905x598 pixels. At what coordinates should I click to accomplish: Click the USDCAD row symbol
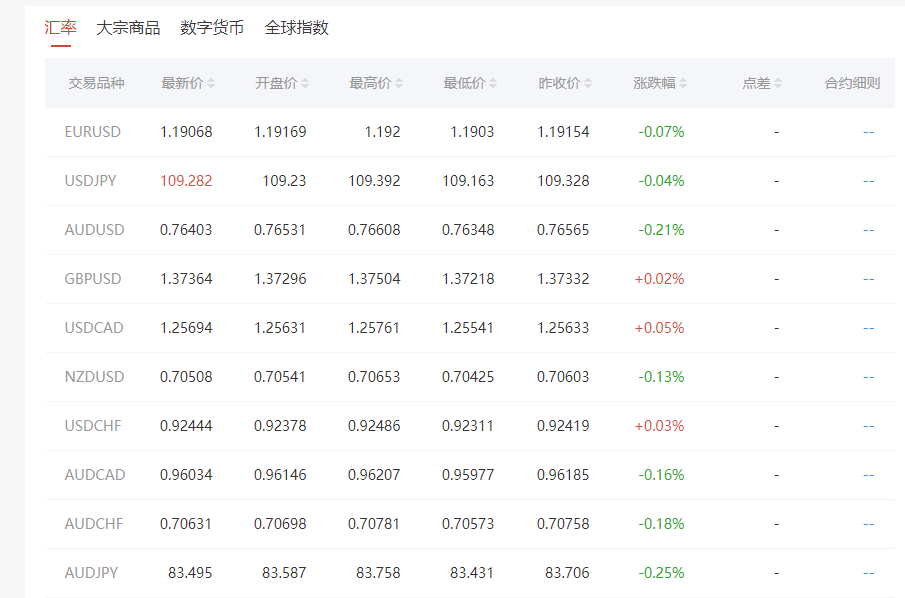tap(93, 328)
